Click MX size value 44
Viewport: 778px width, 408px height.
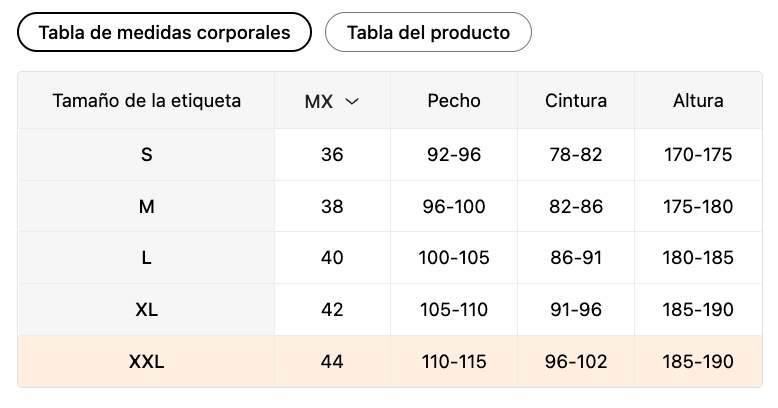click(x=332, y=362)
